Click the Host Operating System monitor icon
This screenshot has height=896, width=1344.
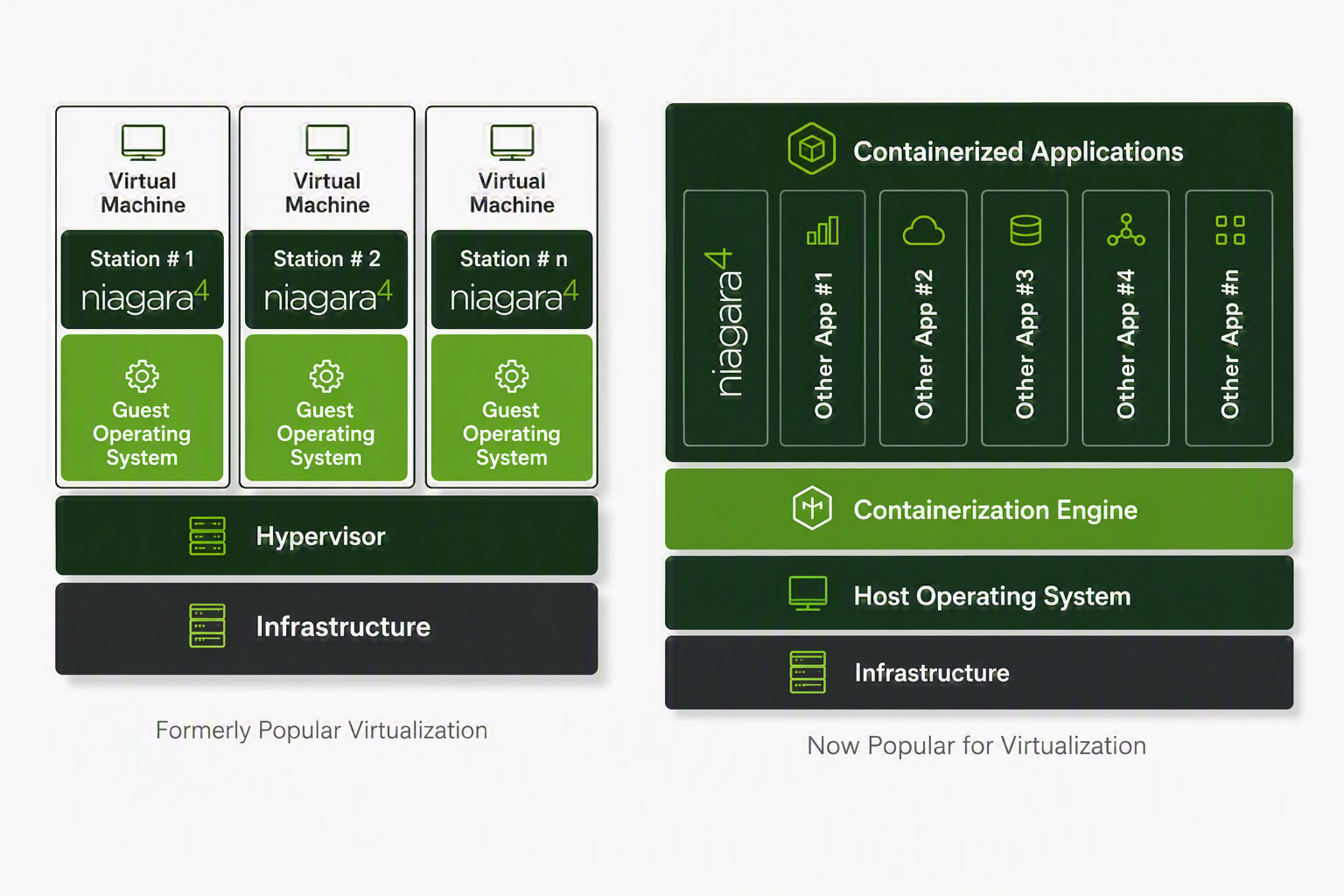pyautogui.click(x=808, y=593)
